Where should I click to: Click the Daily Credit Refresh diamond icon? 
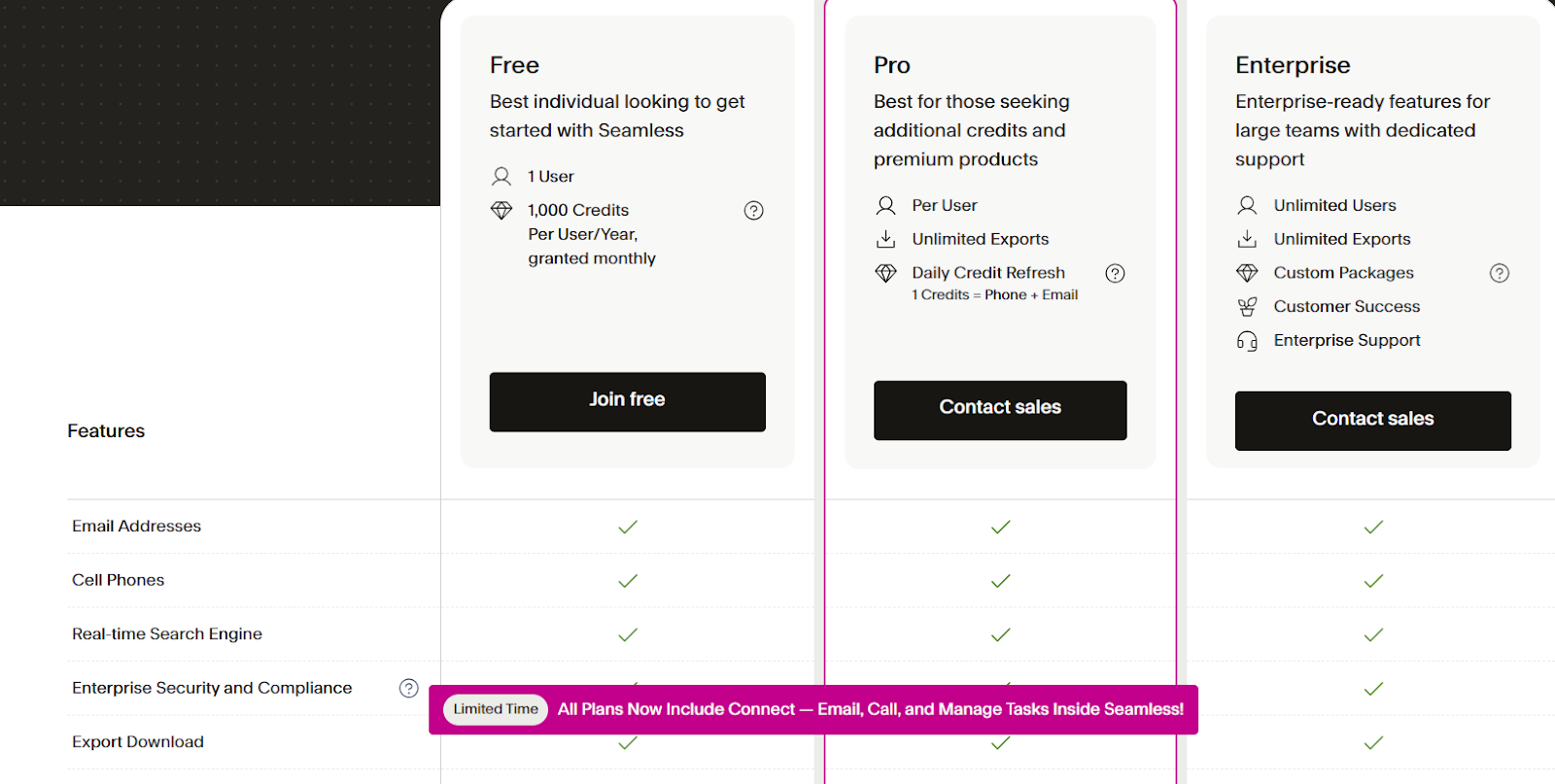[885, 273]
